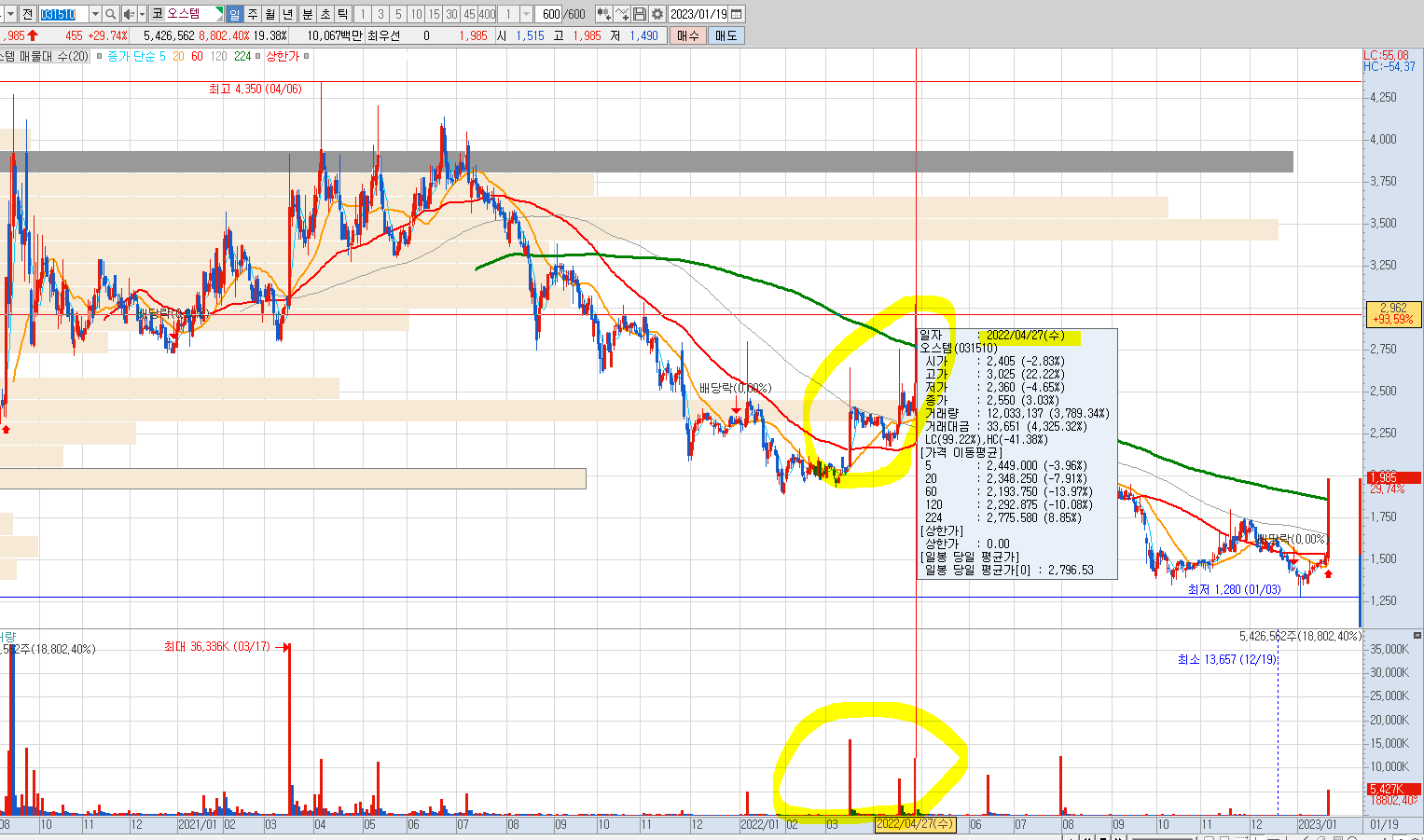The height and width of the screenshot is (840, 1424).
Task: Click the green 224 moving average label
Action: coord(242,56)
